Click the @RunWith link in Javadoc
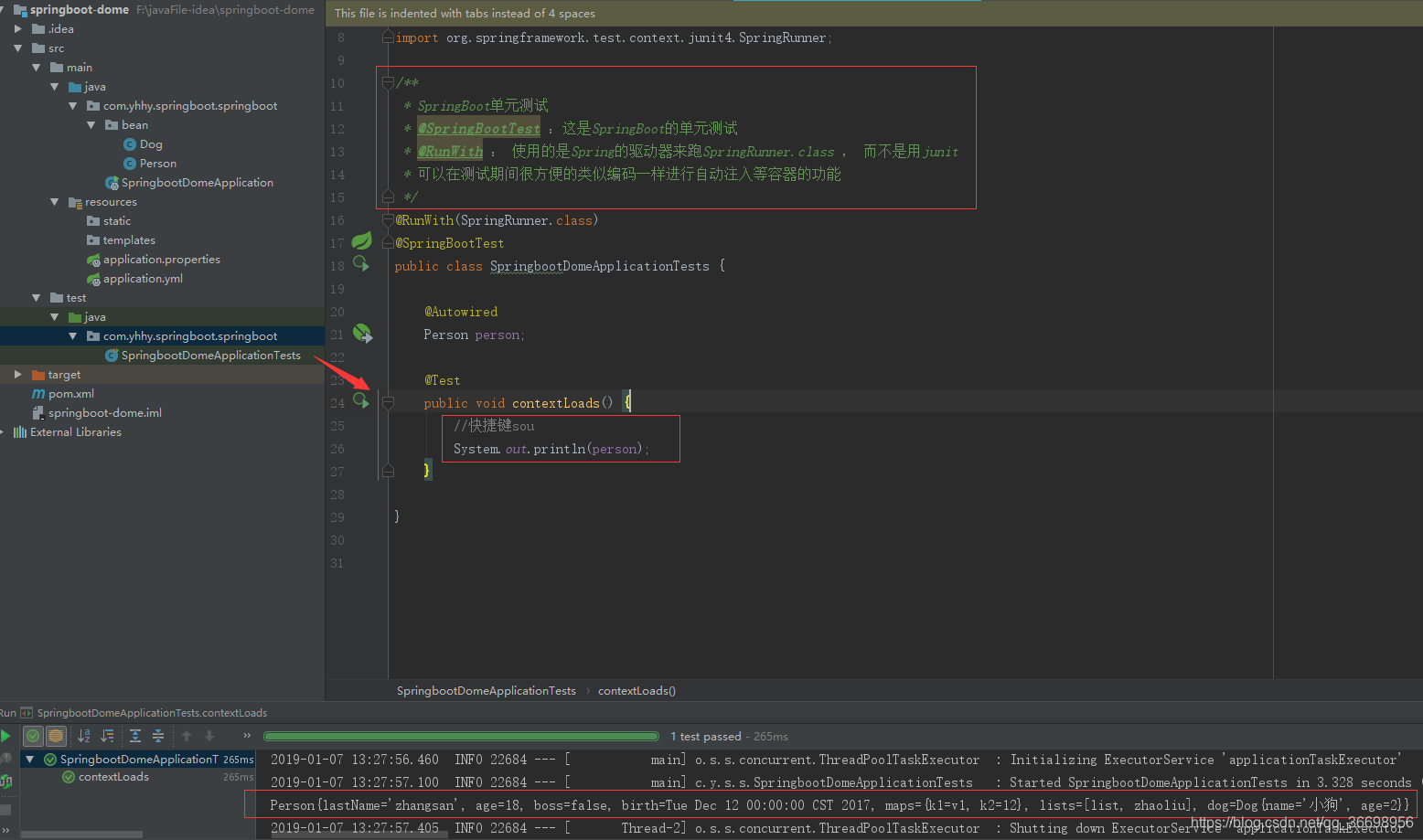The width and height of the screenshot is (1423, 840). point(451,151)
